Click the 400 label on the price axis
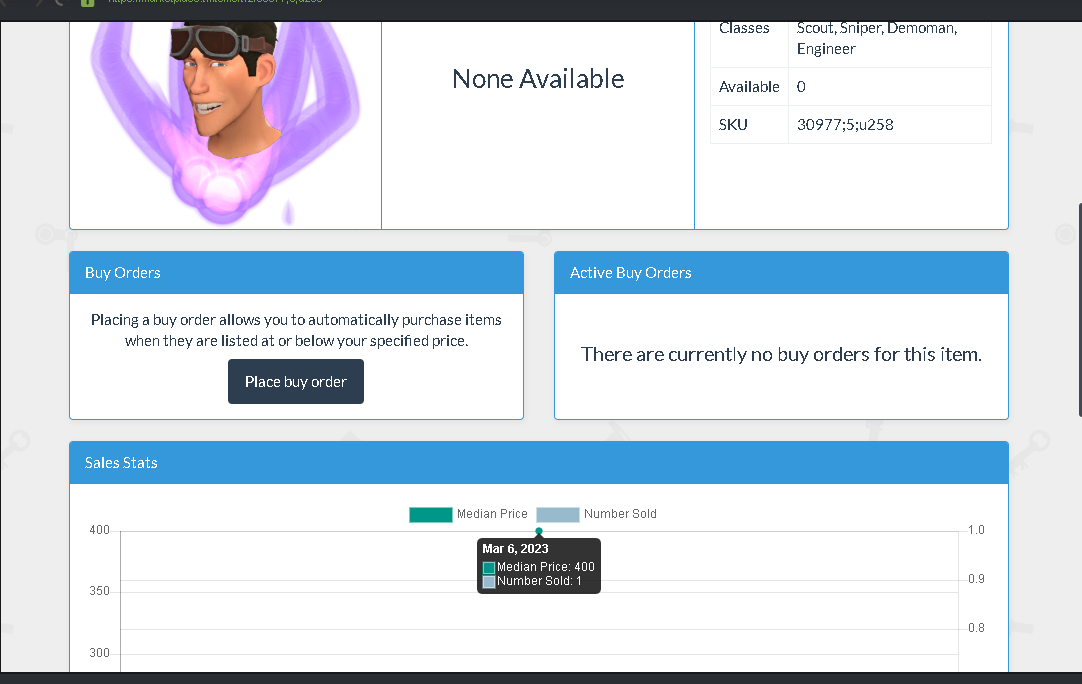Viewport: 1082px width, 684px height. 99,530
